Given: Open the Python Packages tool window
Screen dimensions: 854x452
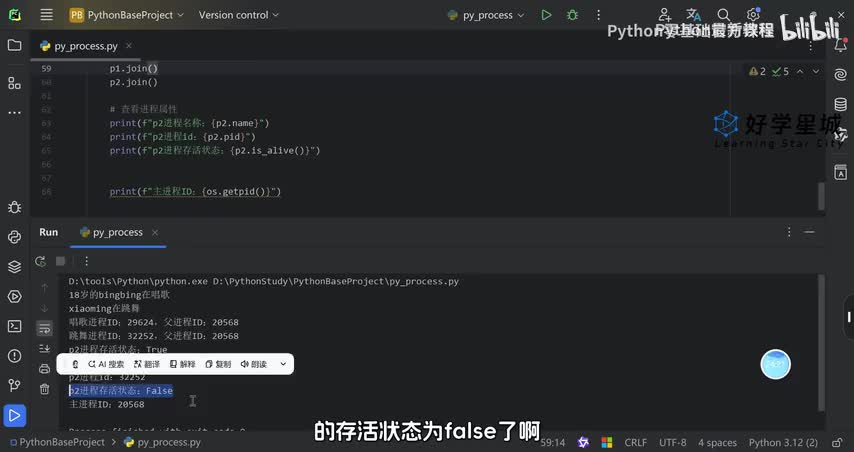Looking at the screenshot, I should click(x=15, y=267).
